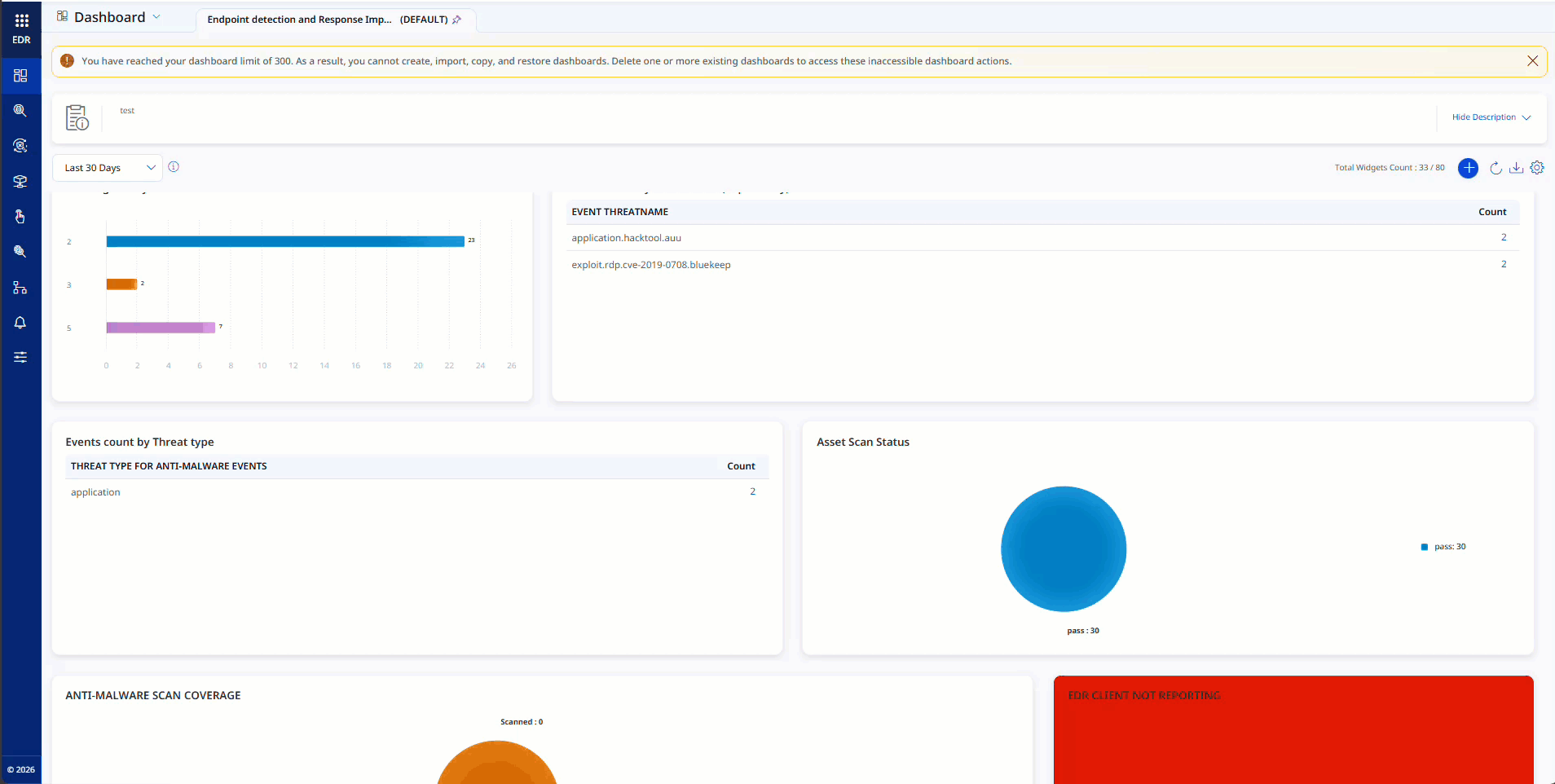Click the blue bar with value 23
Image resolution: width=1555 pixels, height=784 pixels.
pos(285,241)
